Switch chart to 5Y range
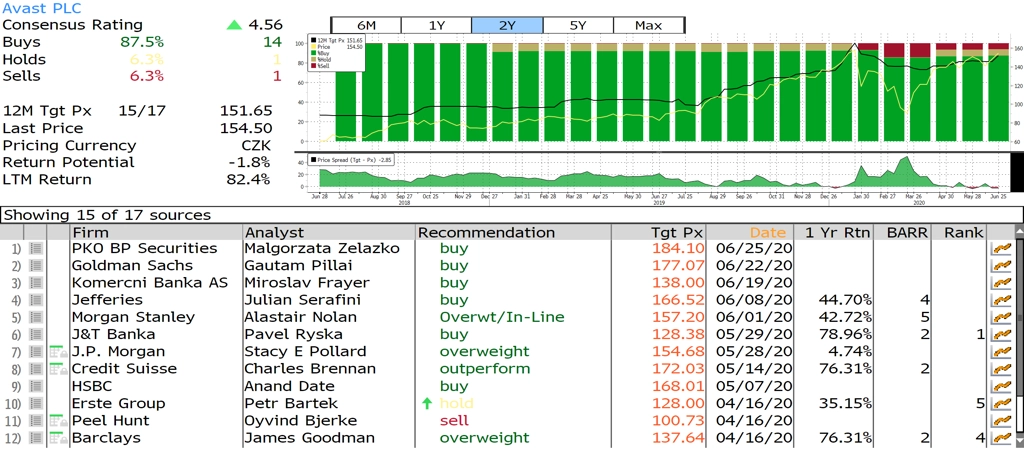1024x451 pixels. click(578, 25)
